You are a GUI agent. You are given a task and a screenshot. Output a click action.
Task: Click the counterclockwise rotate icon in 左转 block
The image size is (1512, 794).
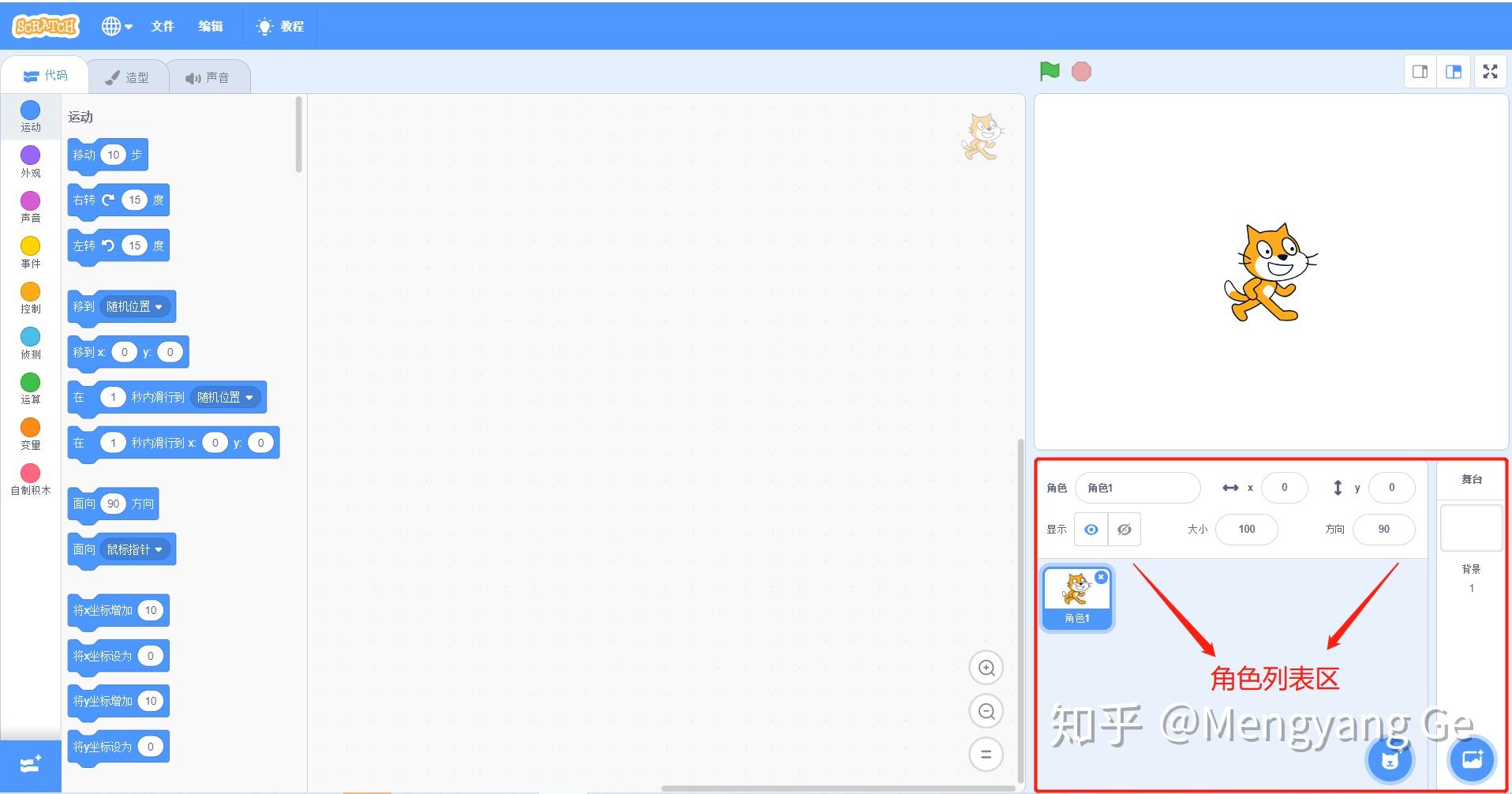click(x=108, y=246)
